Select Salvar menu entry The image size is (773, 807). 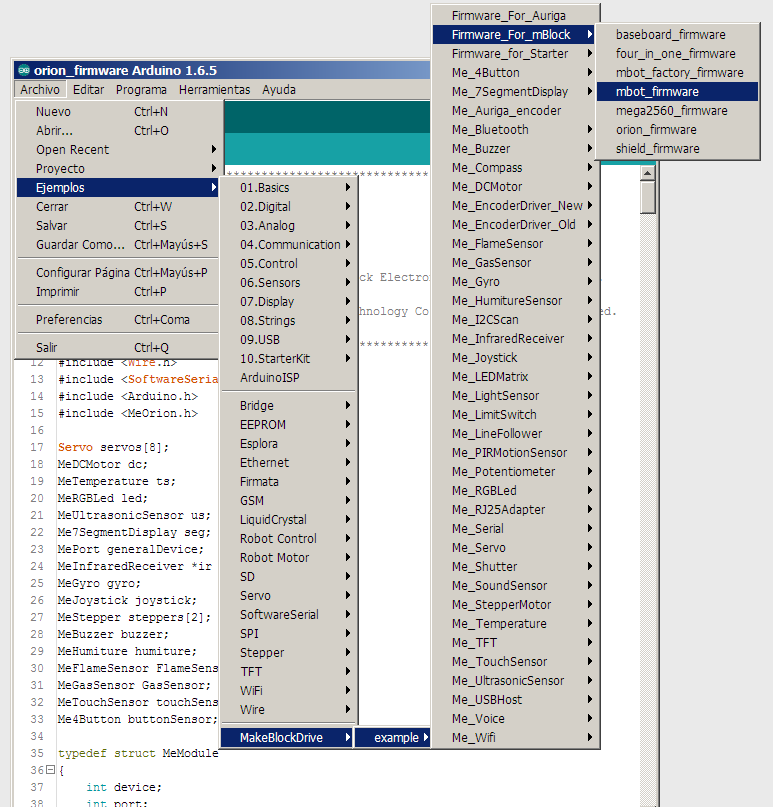pyautogui.click(x=118, y=226)
